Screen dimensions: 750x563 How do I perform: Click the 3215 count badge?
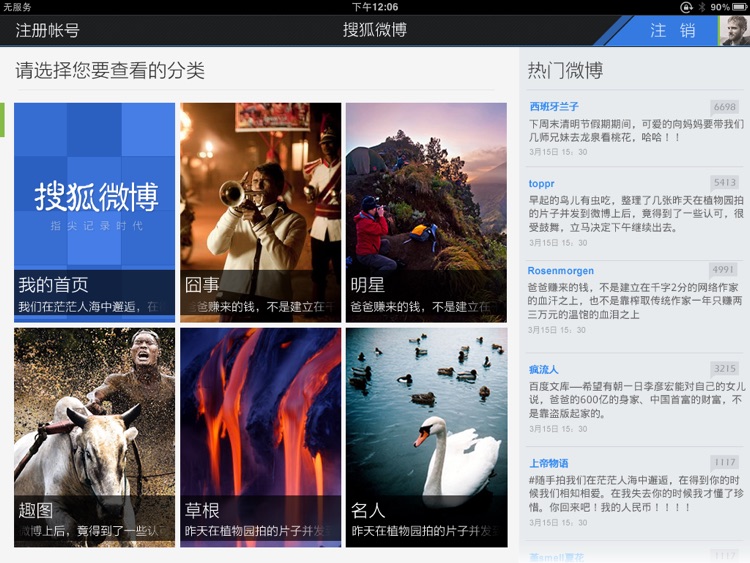pos(724,368)
